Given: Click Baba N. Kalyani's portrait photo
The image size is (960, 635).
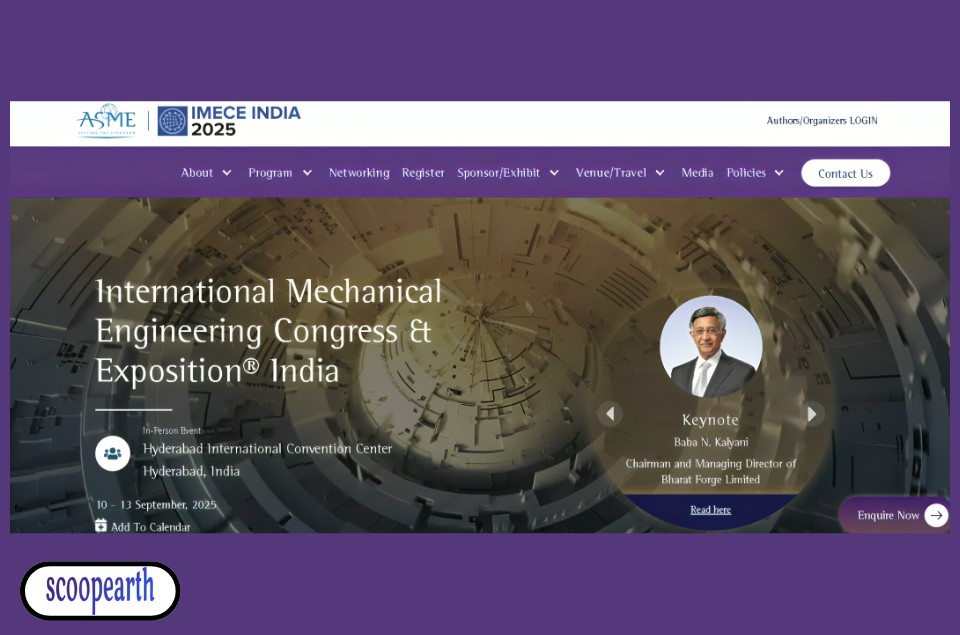Looking at the screenshot, I should [x=711, y=347].
